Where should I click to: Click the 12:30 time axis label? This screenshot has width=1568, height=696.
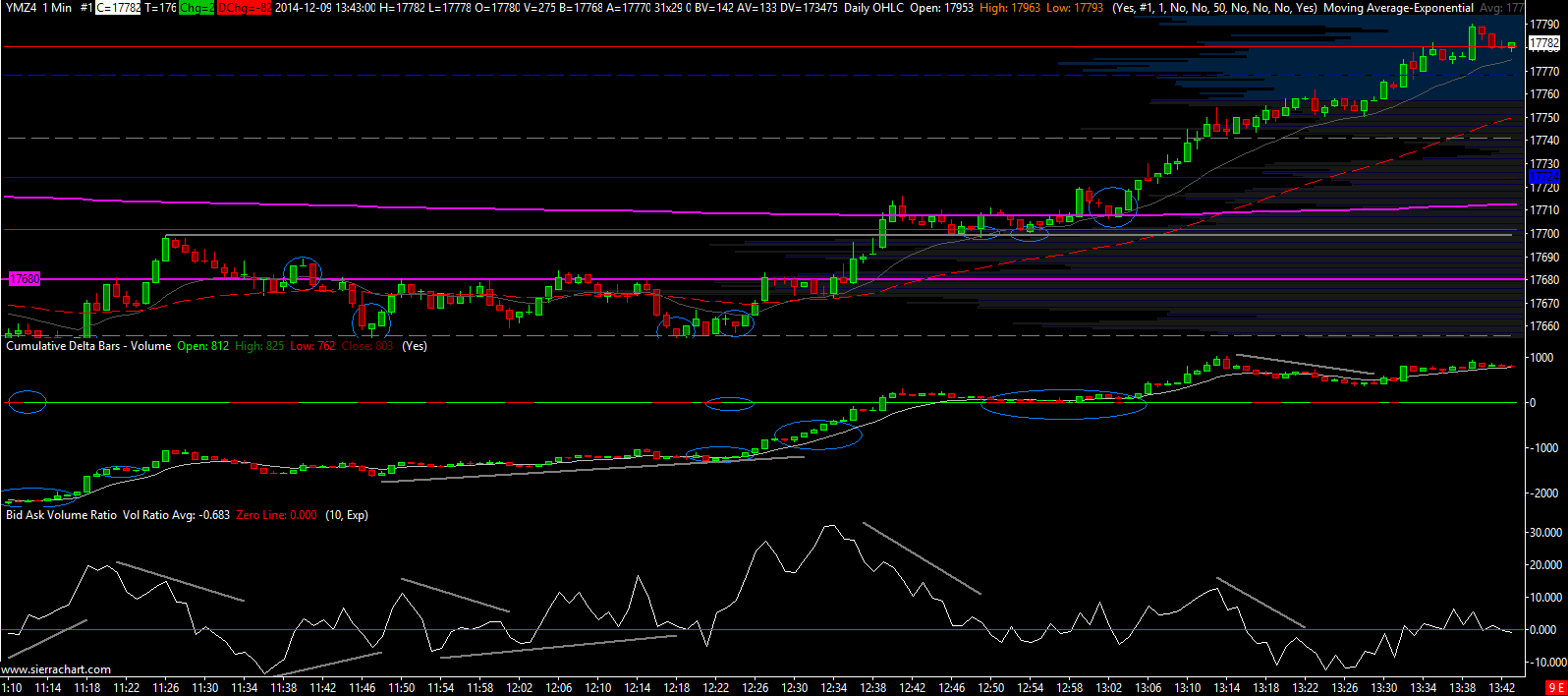[x=795, y=688]
